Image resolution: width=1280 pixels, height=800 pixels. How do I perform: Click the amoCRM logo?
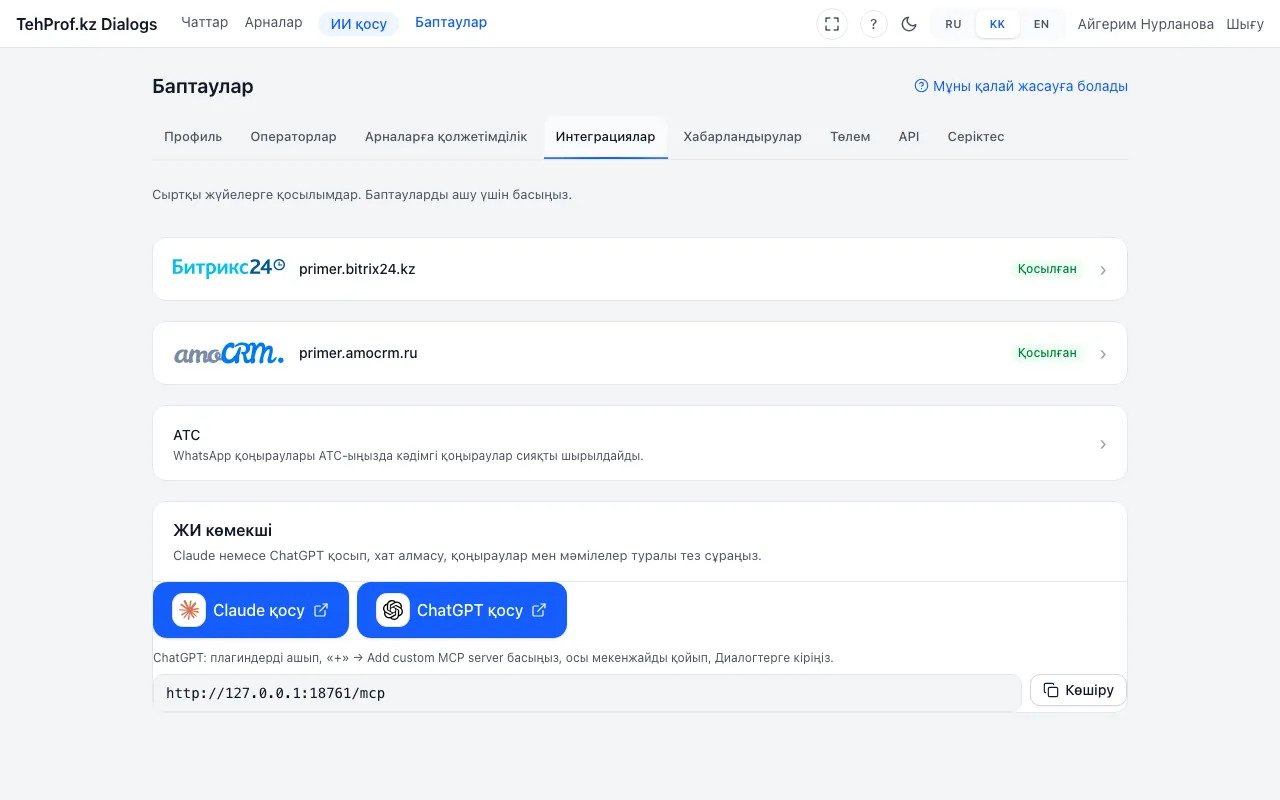point(229,353)
